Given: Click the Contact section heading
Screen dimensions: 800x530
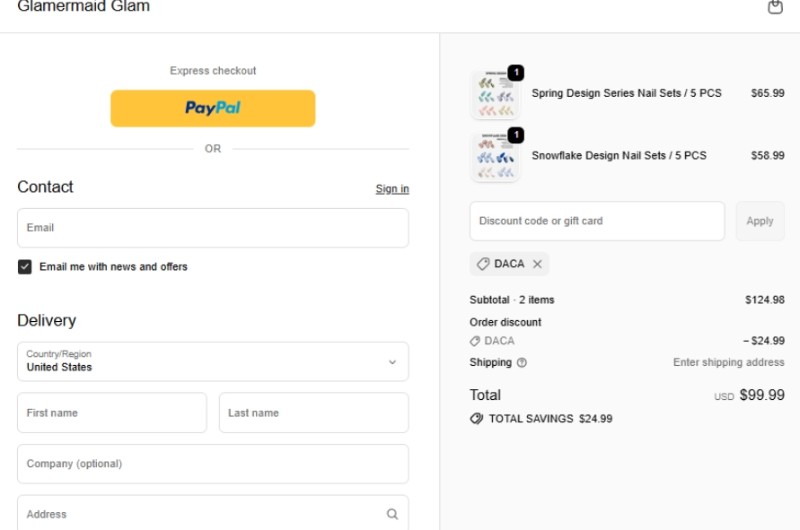Looking at the screenshot, I should [45, 187].
